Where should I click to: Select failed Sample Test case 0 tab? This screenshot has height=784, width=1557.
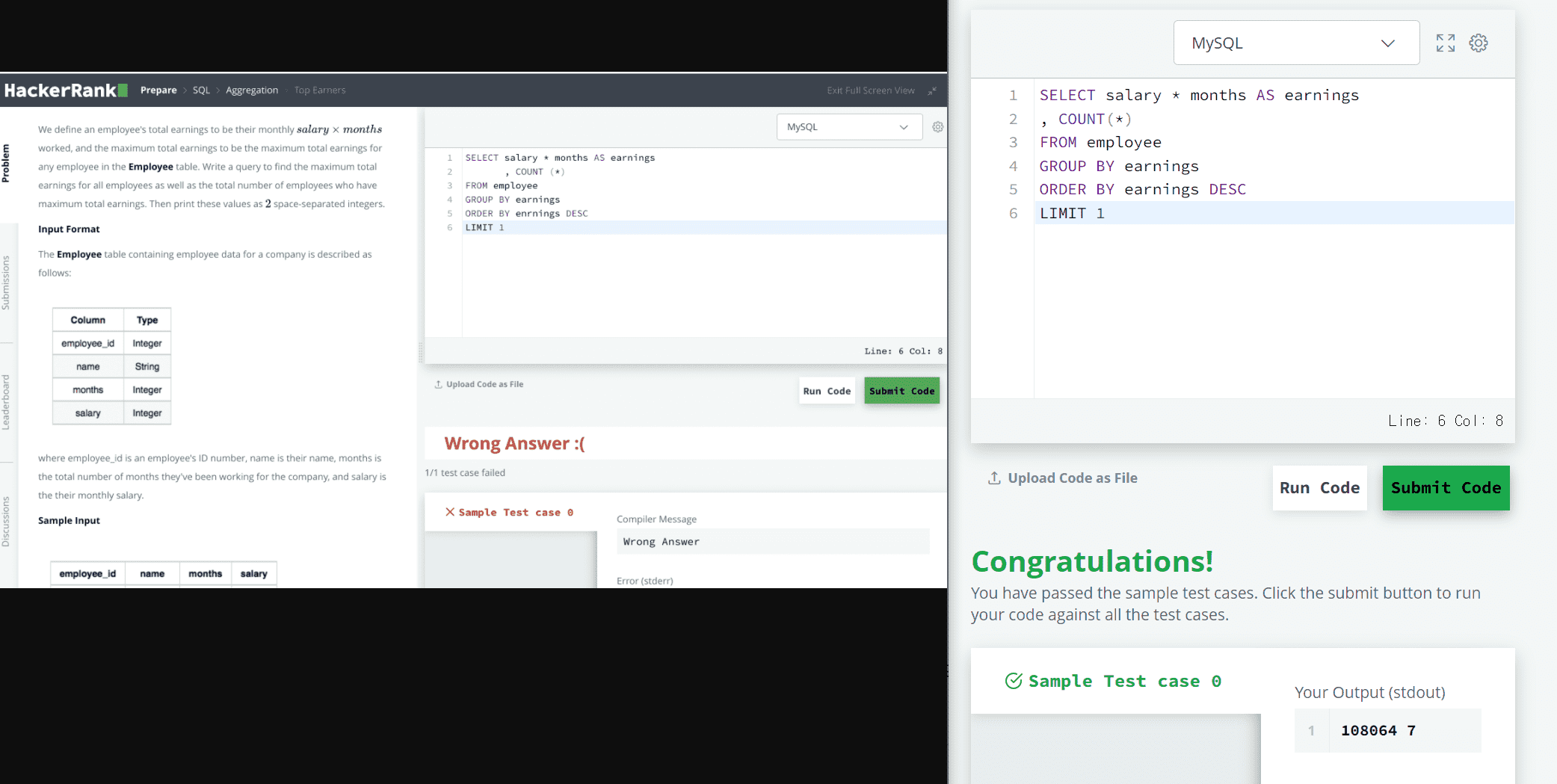tap(511, 512)
